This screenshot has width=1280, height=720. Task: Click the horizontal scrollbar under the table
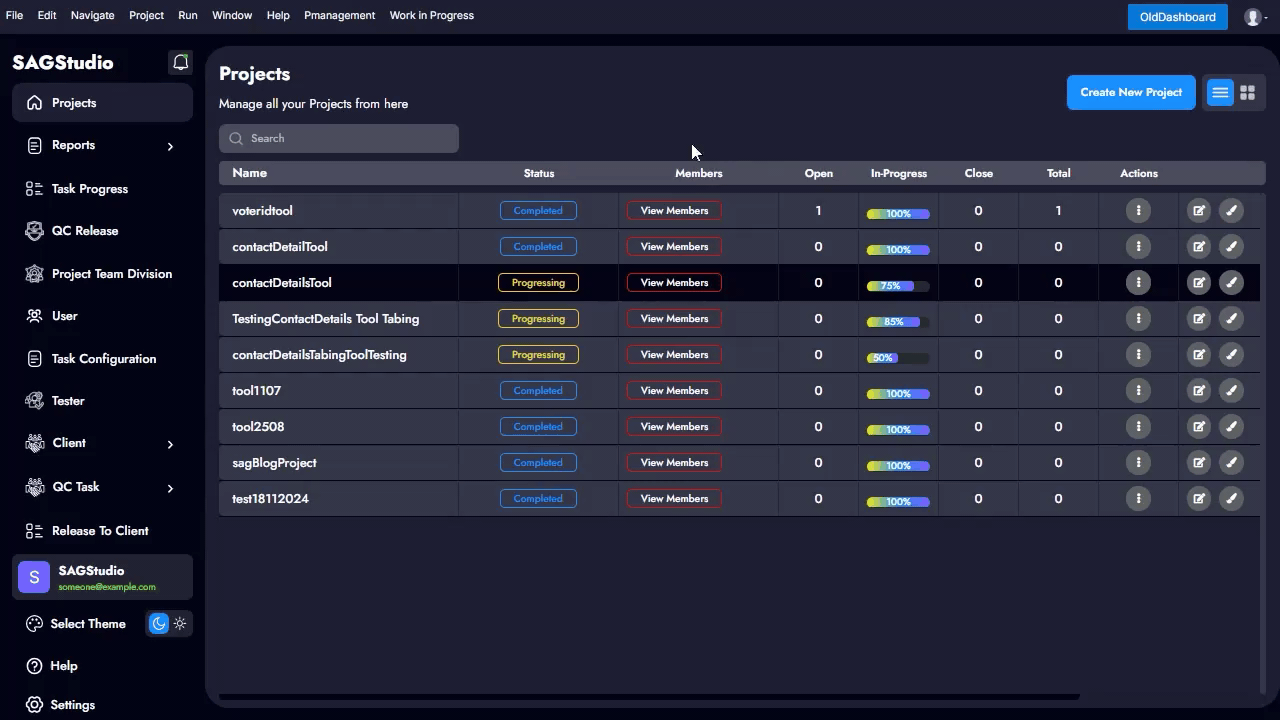649,696
